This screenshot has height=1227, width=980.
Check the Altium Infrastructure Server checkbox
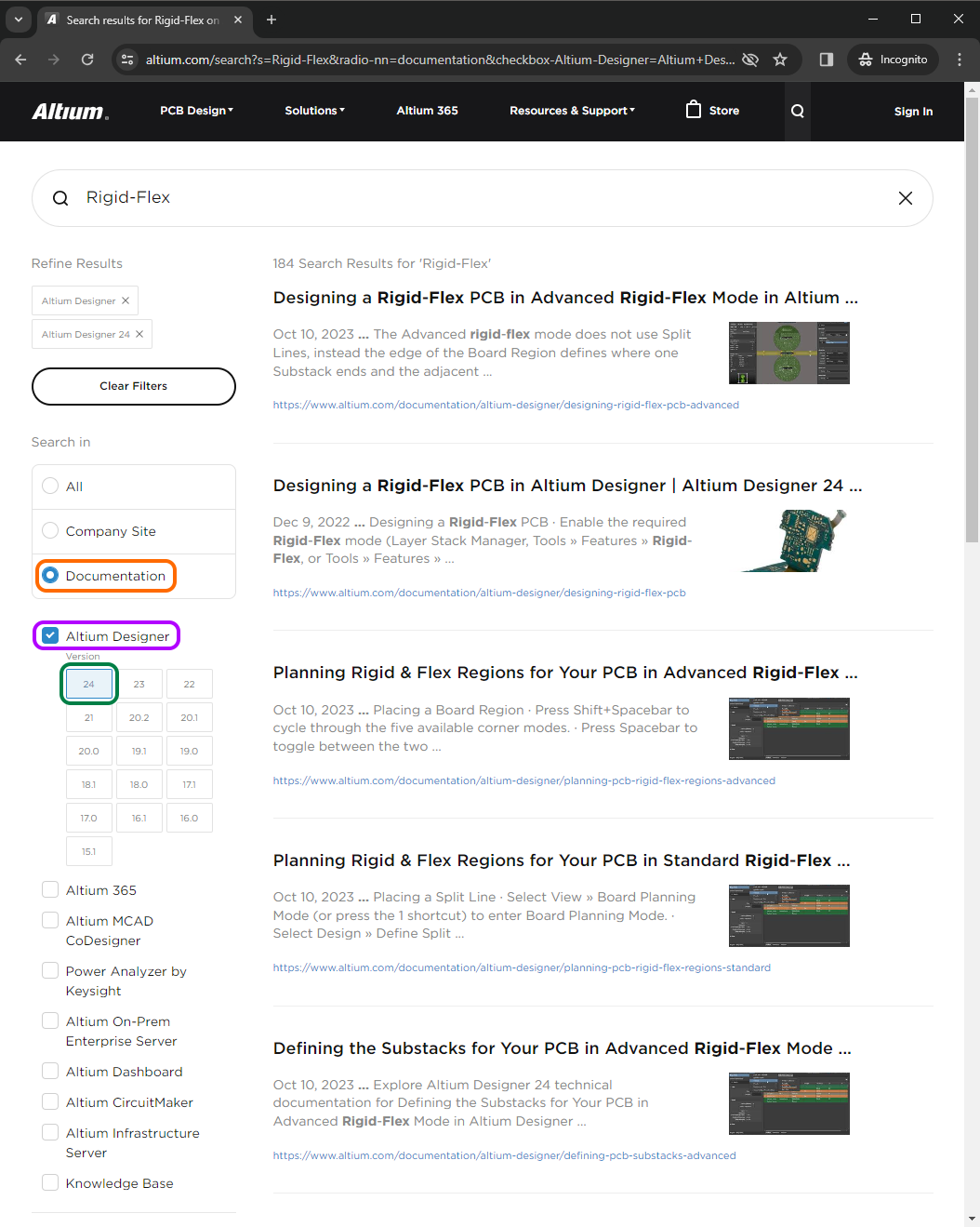pos(50,1133)
